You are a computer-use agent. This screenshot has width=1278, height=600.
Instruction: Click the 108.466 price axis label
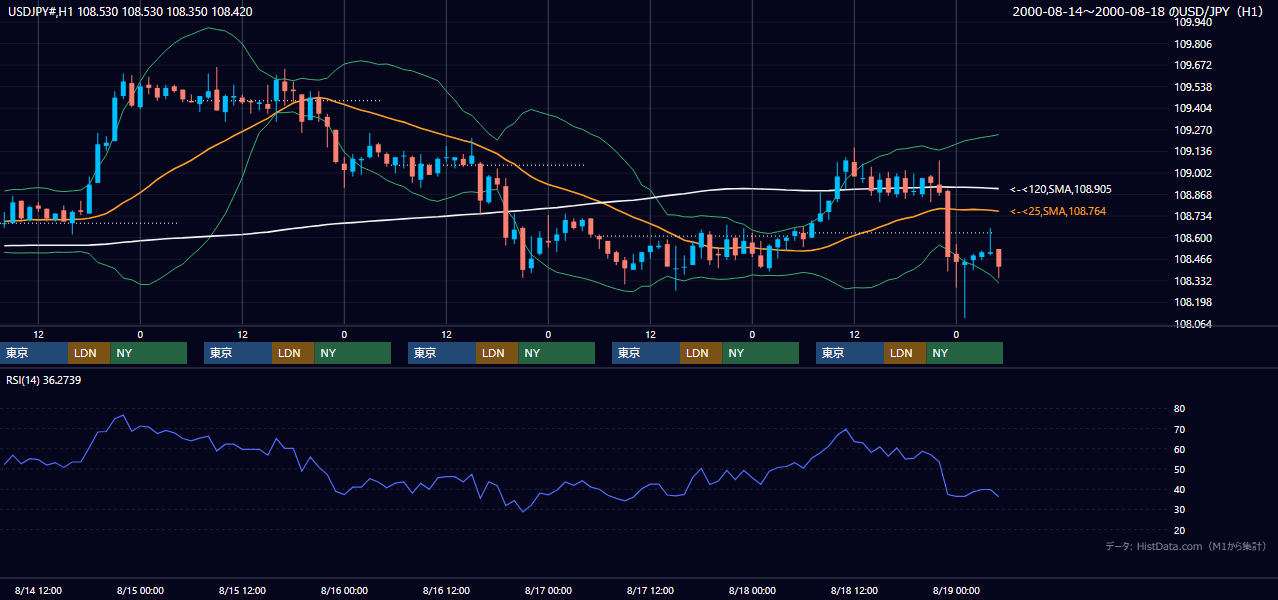1194,259
